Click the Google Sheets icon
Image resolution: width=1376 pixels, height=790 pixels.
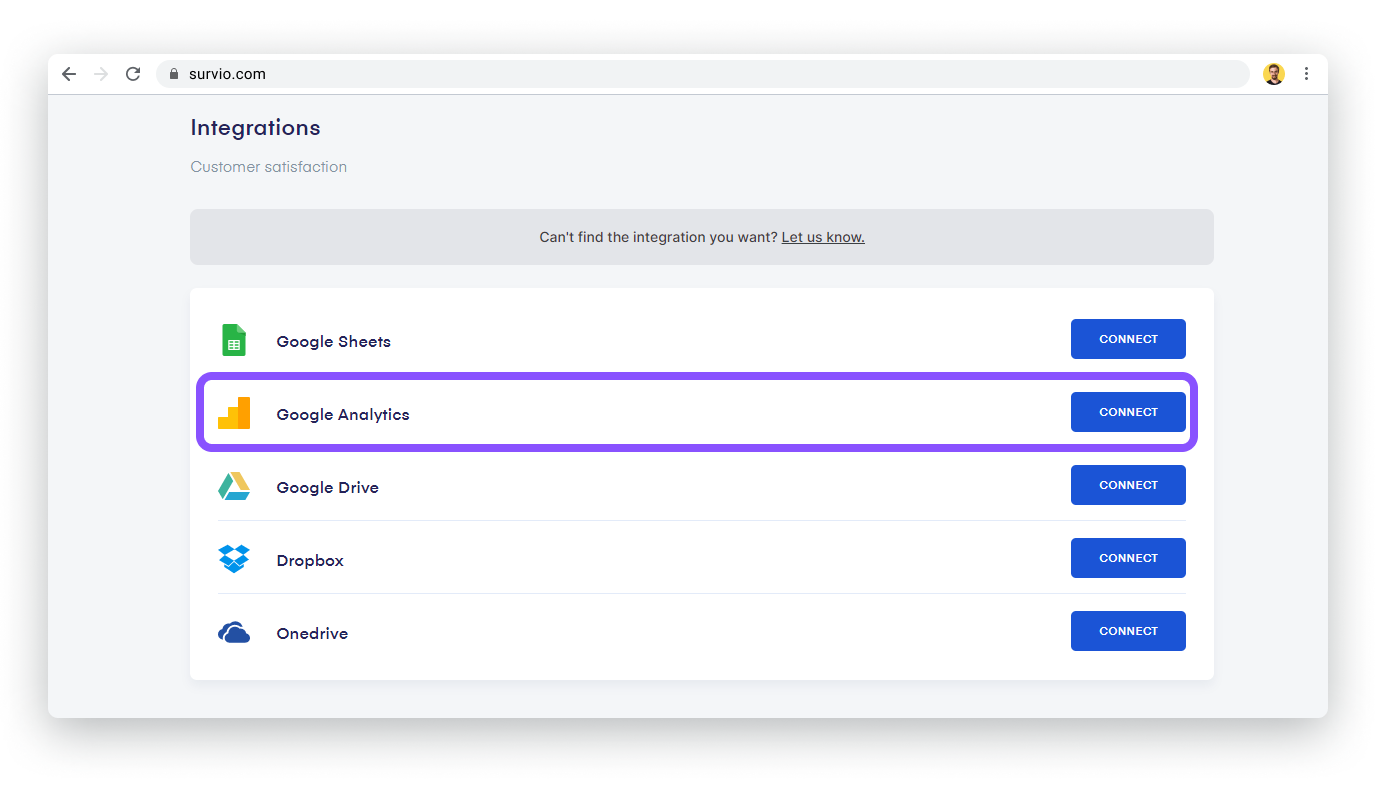tap(234, 340)
